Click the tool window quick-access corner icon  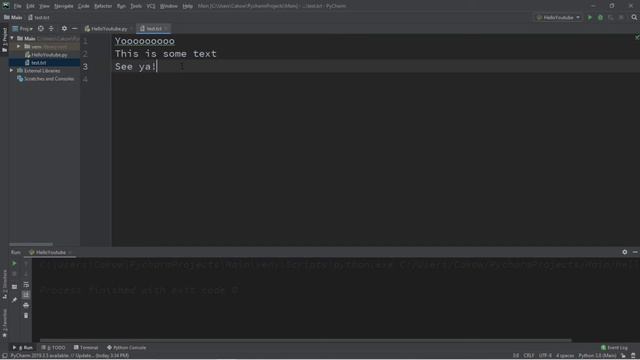4,356
